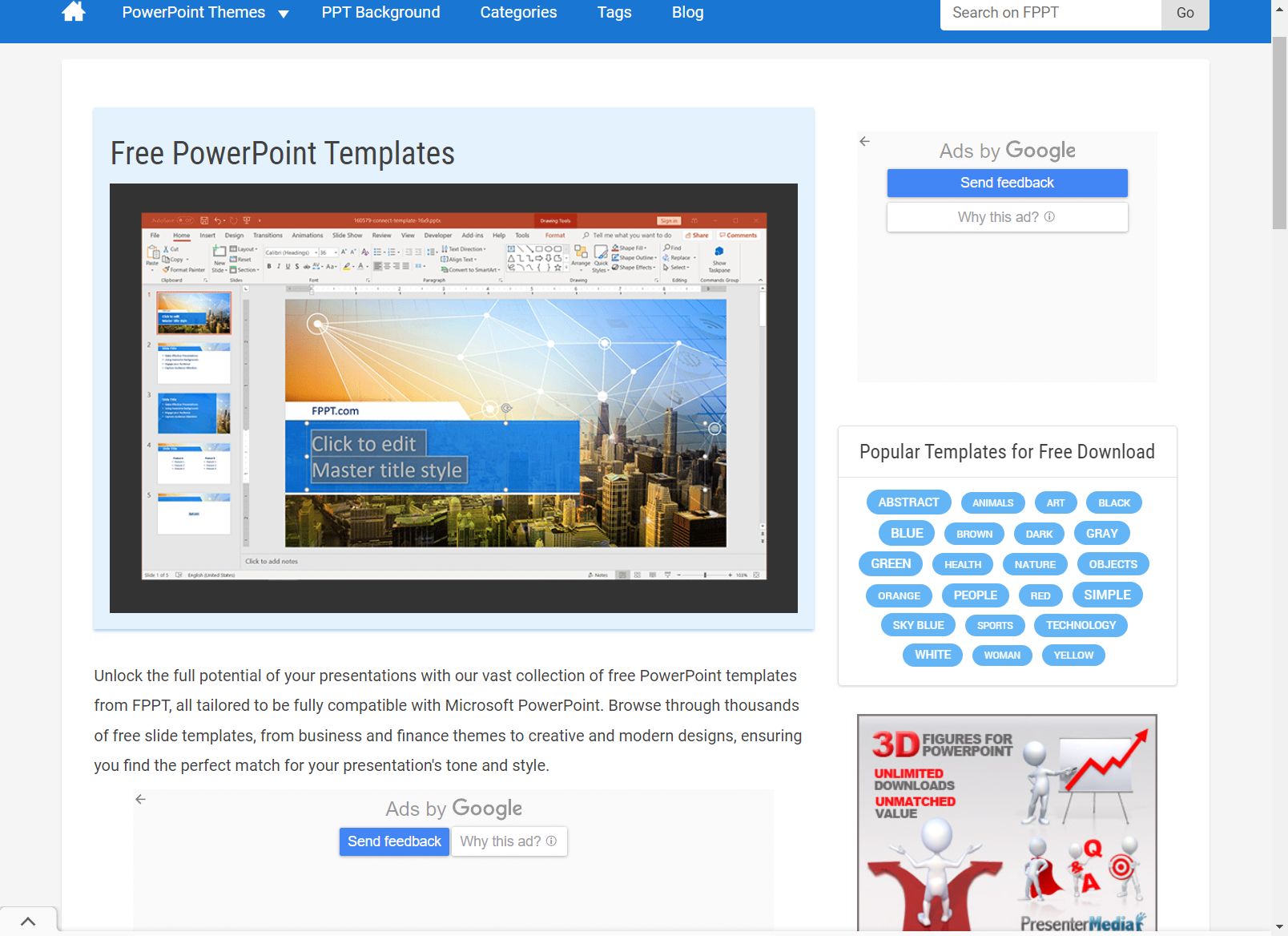Click the scroll-to-top chevron button

pyautogui.click(x=28, y=922)
